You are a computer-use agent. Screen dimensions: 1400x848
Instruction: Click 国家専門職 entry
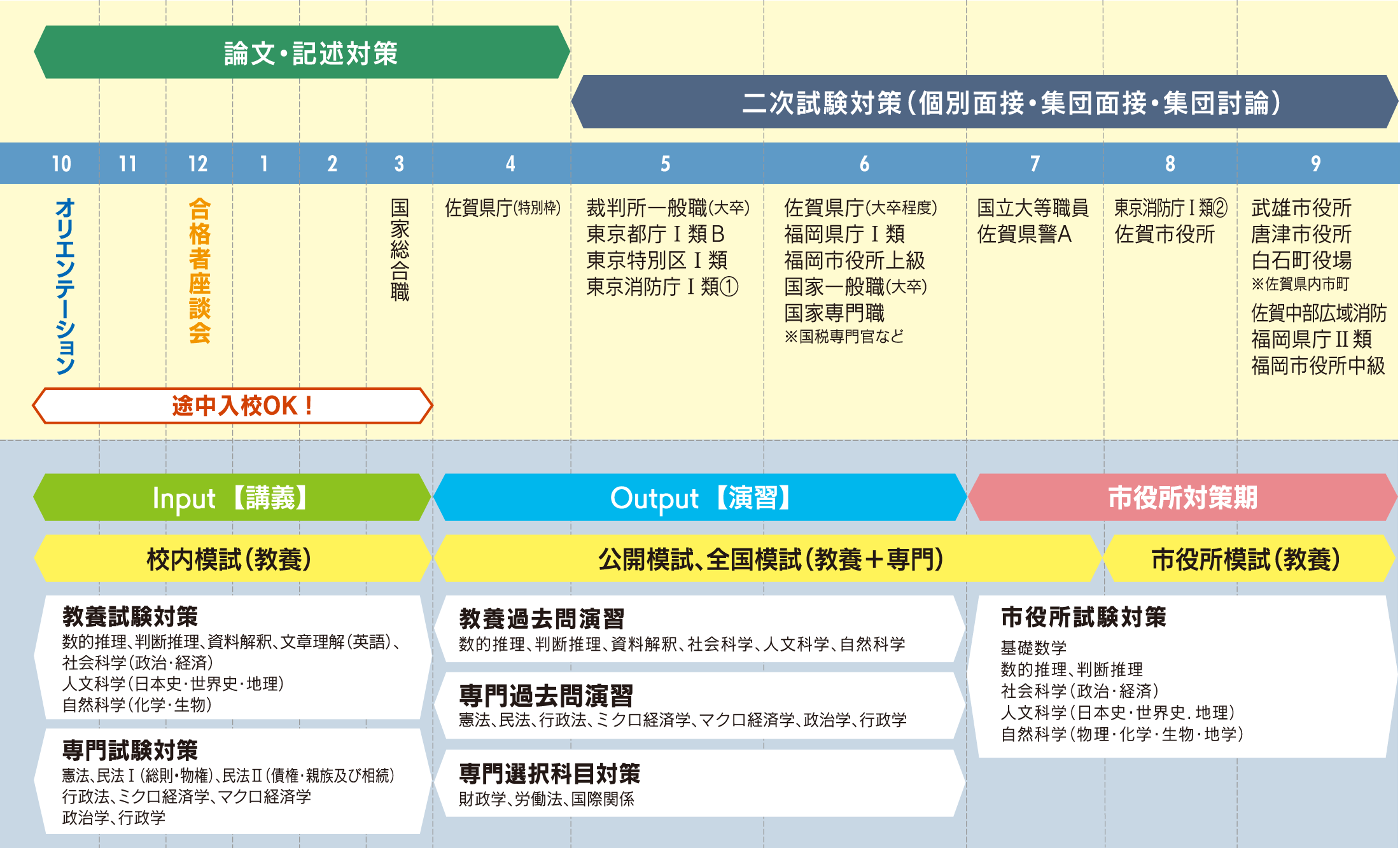click(834, 313)
